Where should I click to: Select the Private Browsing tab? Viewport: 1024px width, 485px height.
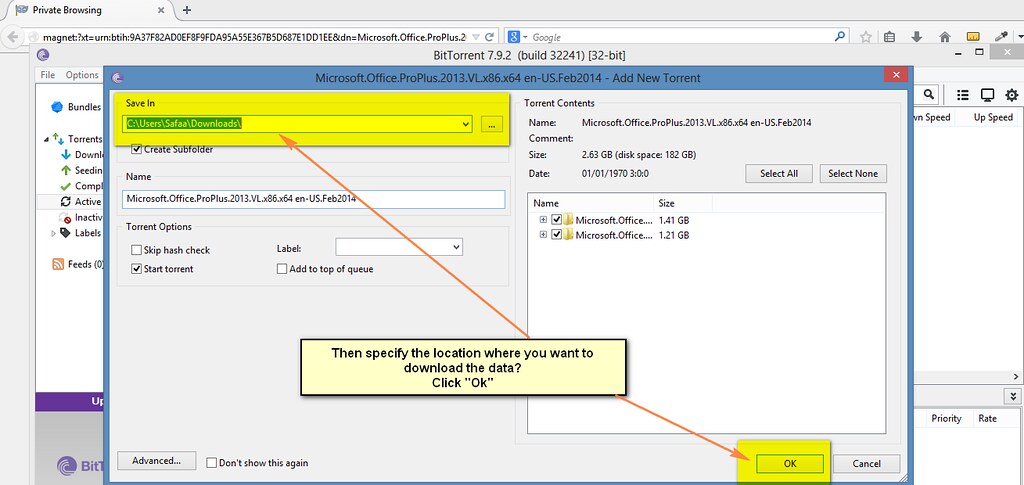coord(89,10)
